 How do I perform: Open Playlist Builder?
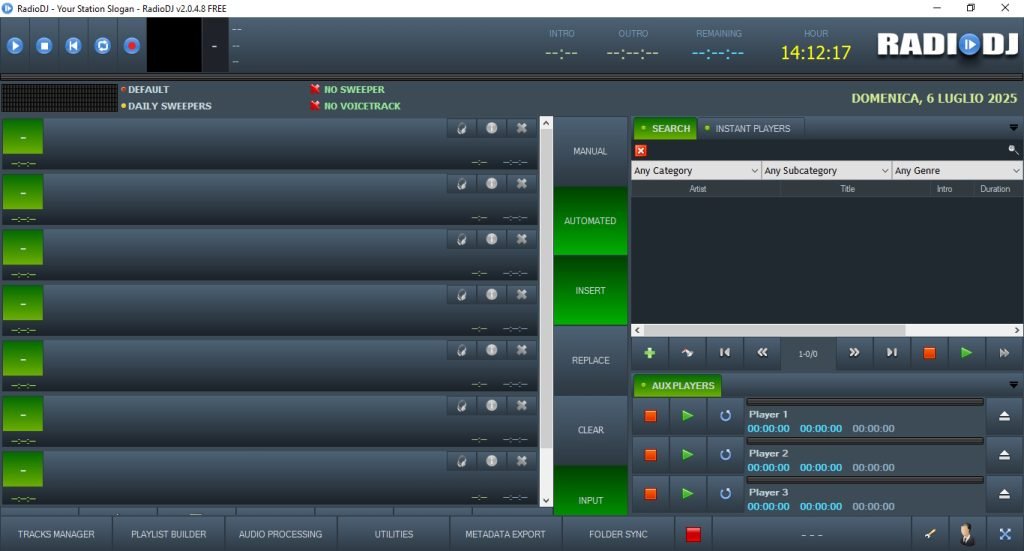click(x=168, y=534)
